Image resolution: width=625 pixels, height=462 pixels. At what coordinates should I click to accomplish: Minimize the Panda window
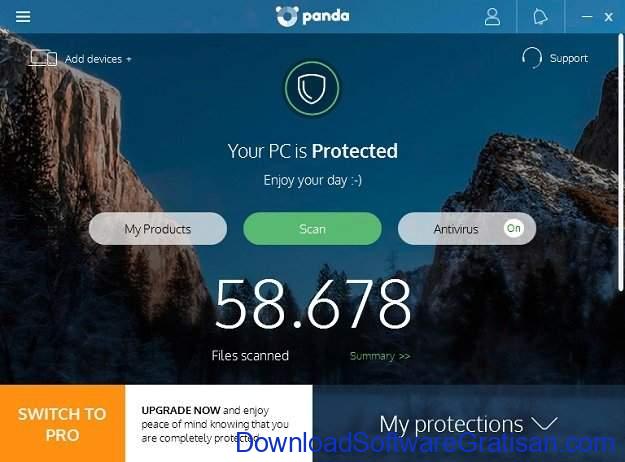coord(586,17)
